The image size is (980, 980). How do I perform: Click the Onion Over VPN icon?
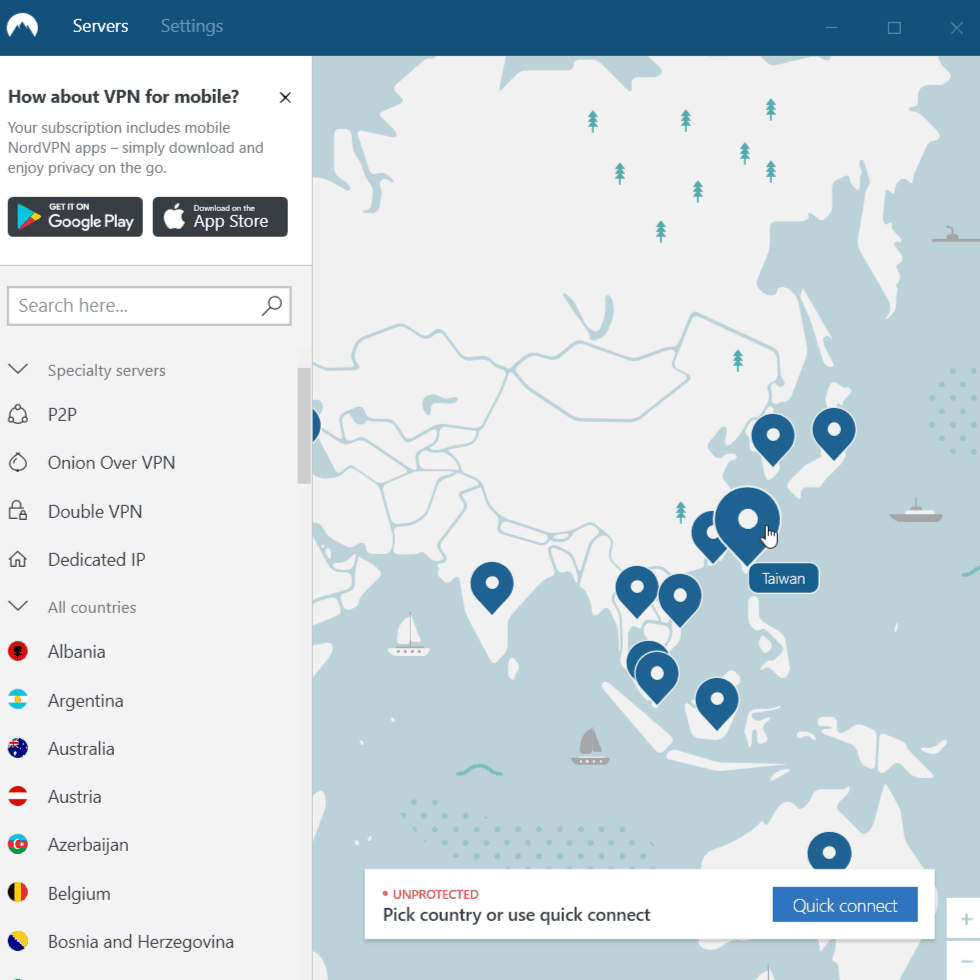pyautogui.click(x=18, y=462)
